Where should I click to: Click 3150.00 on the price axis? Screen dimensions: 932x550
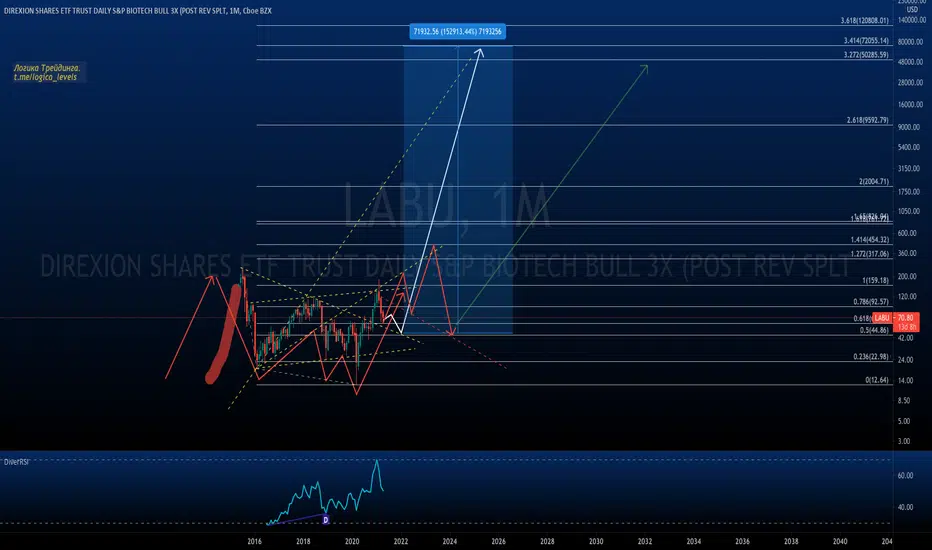909,169
